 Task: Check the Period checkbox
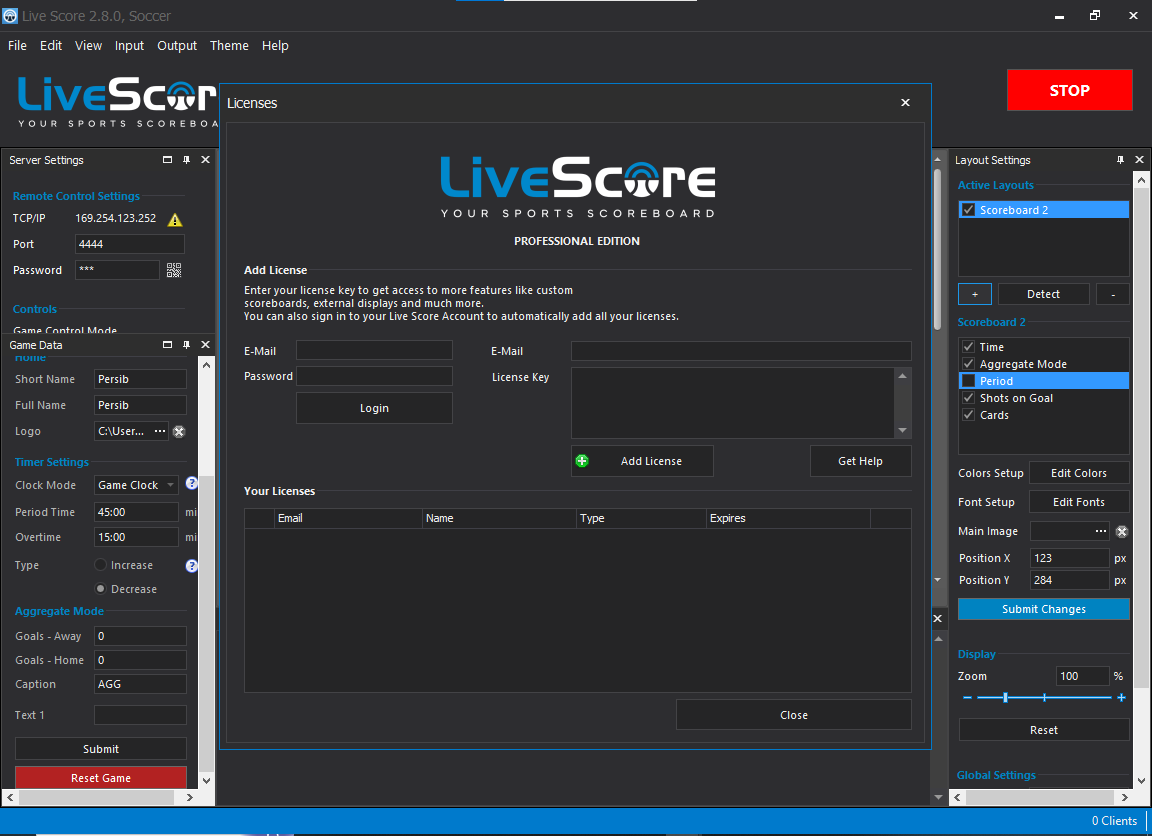968,381
